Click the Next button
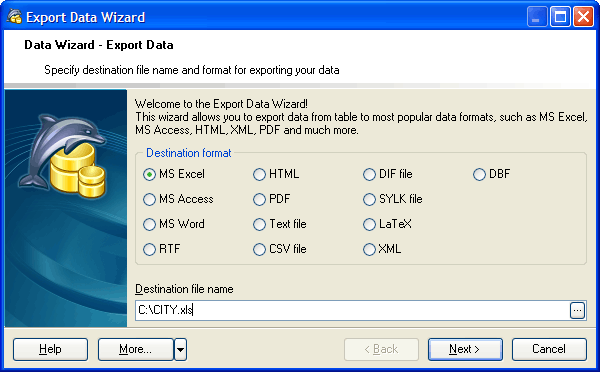The image size is (600, 372). 465,349
